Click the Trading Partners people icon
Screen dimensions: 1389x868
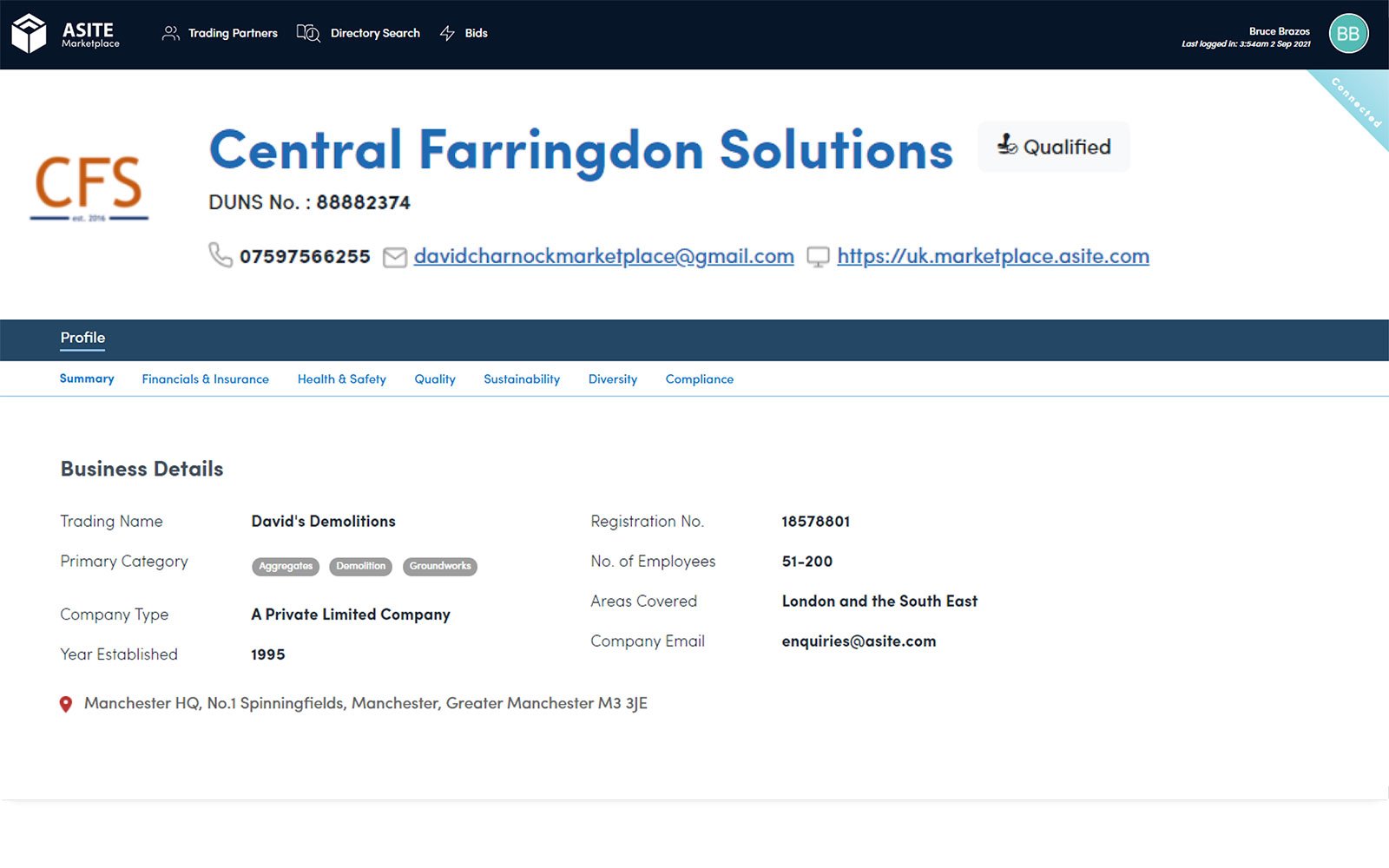(x=171, y=33)
